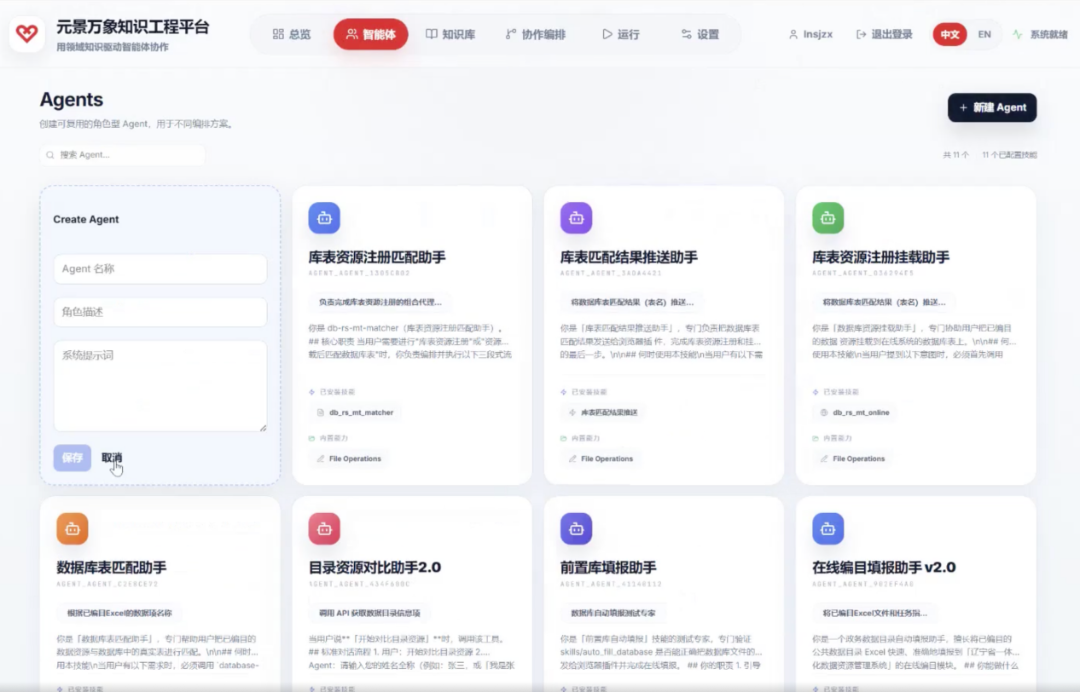Click the db_rs_mt_matcher skill tag
The image size is (1080, 692).
tap(355, 412)
